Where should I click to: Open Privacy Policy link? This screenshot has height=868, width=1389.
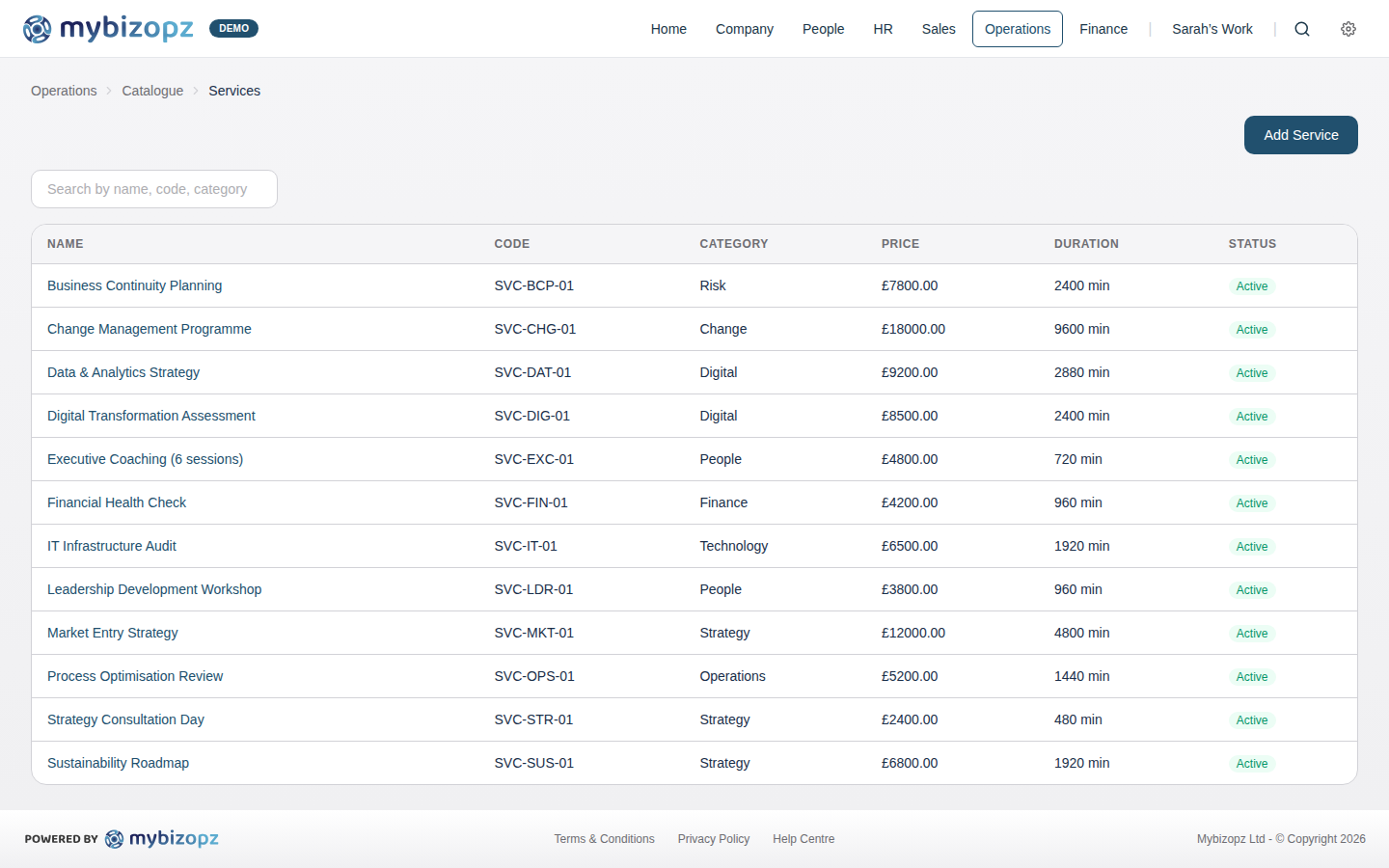pyautogui.click(x=714, y=839)
